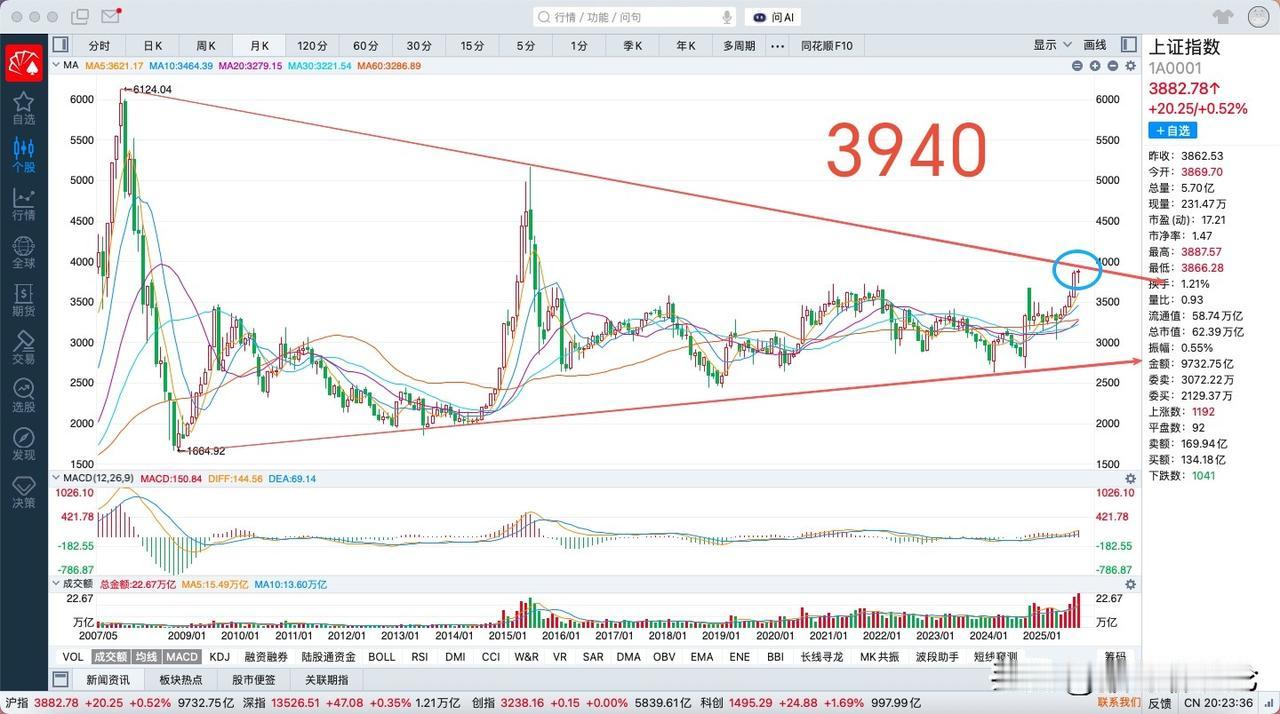This screenshot has width=1280, height=714.
Task: Switch to the 分时 tab
Action: click(99, 46)
